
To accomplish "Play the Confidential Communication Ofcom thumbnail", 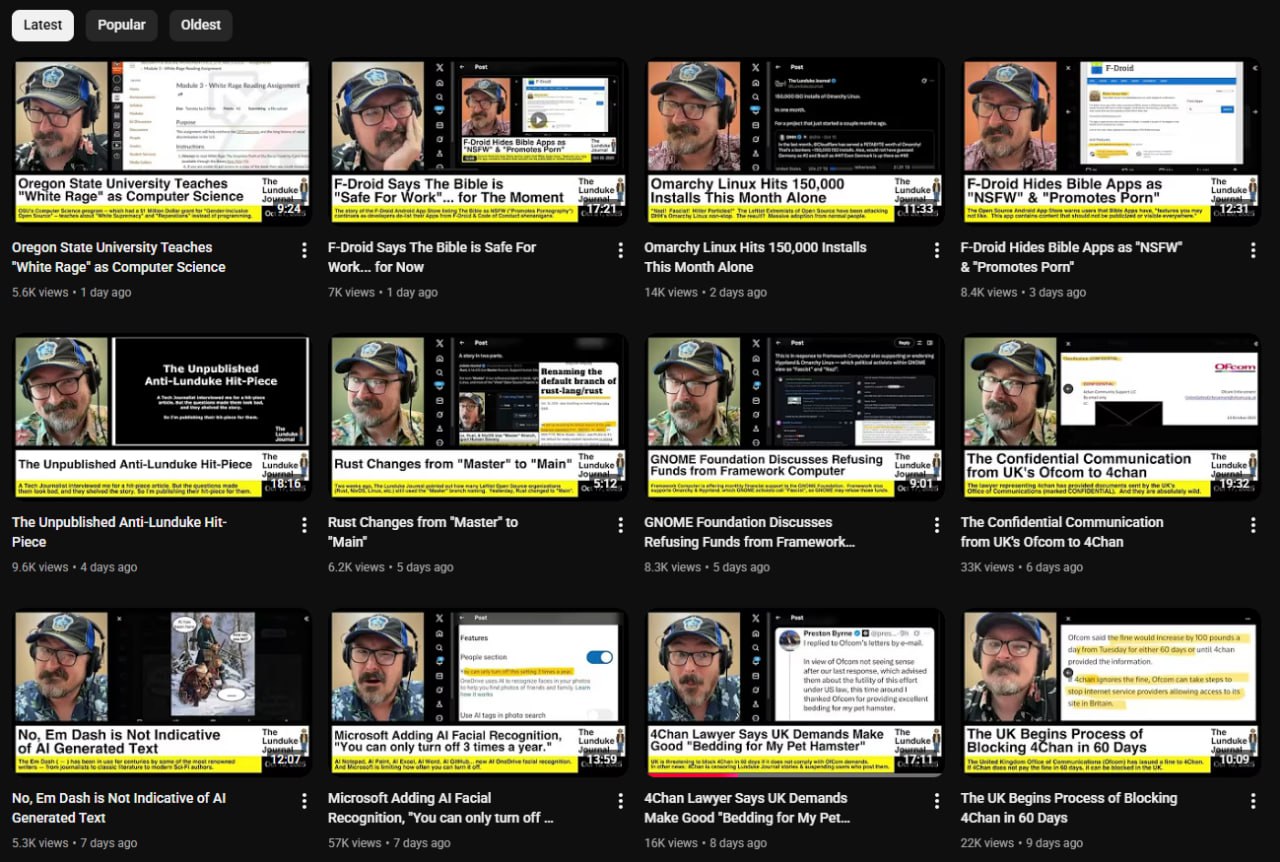I will click(1111, 417).
